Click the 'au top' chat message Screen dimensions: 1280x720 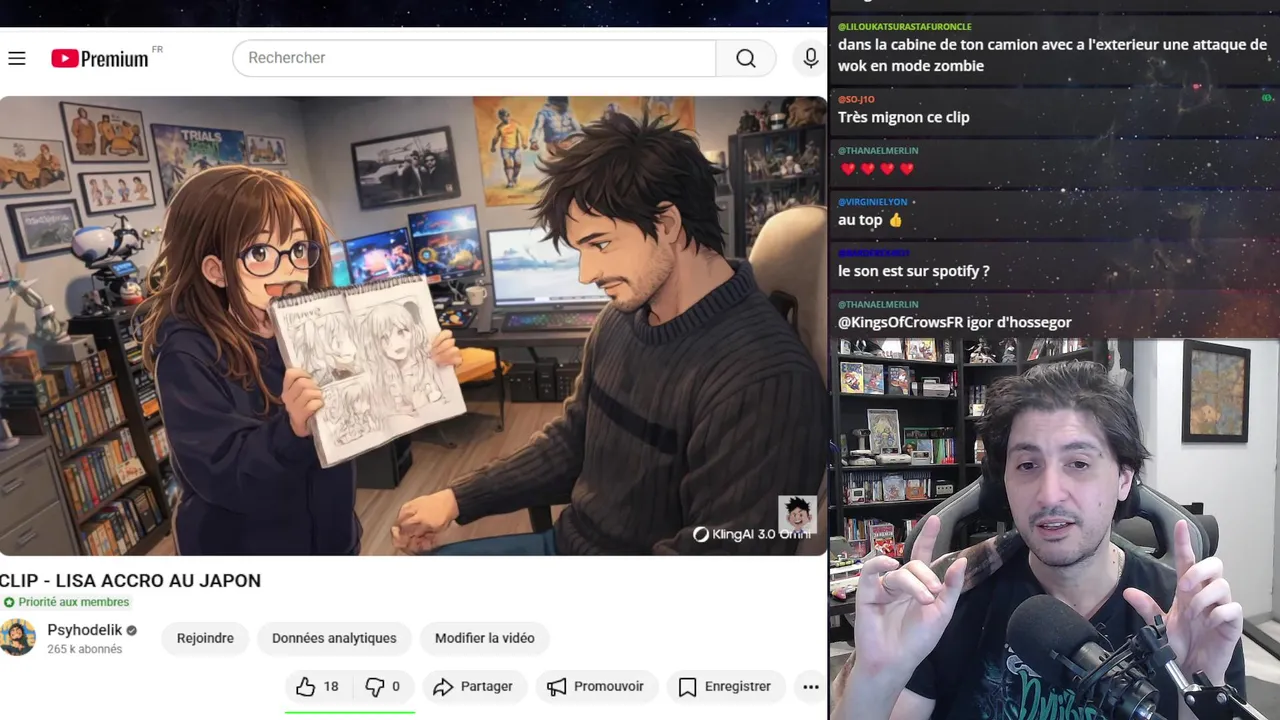[870, 220]
